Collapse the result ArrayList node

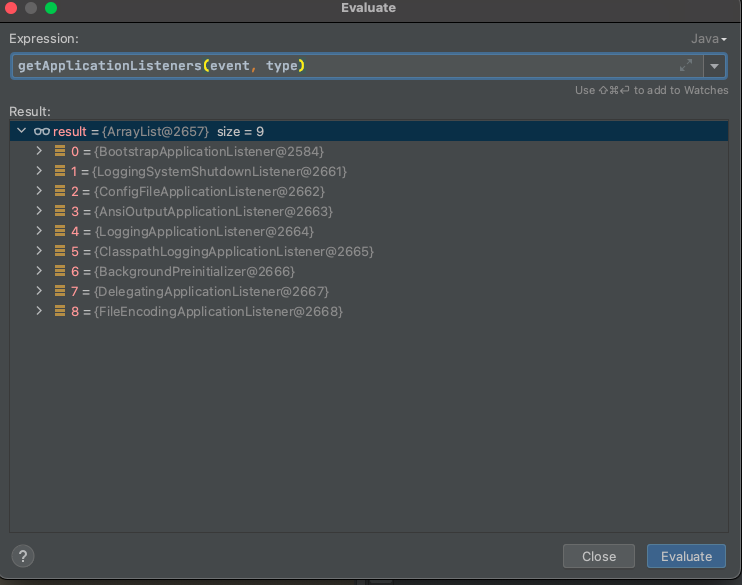(21, 131)
